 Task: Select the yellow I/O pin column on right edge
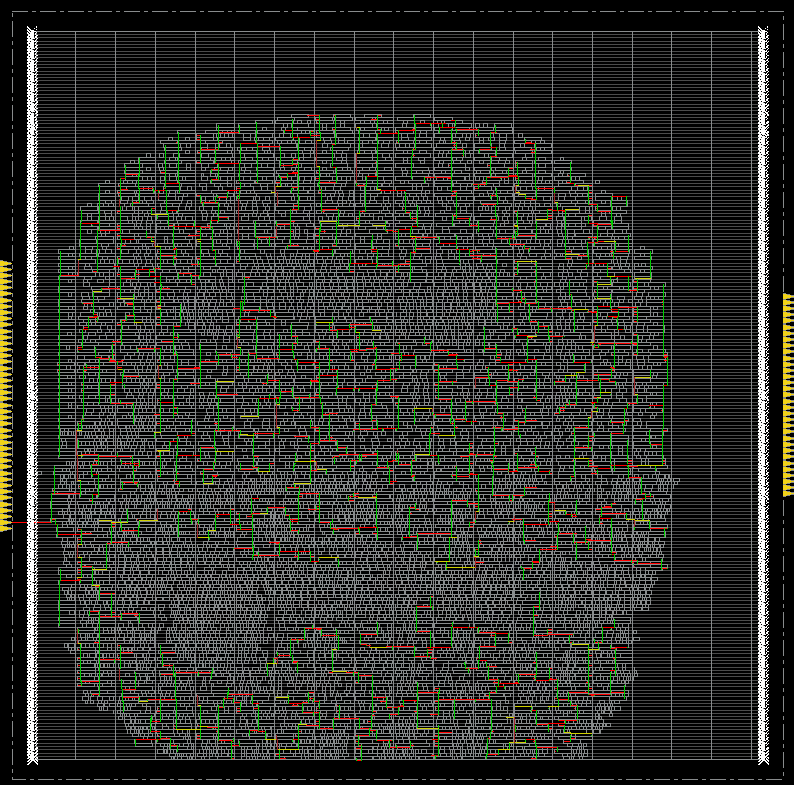coord(788,395)
